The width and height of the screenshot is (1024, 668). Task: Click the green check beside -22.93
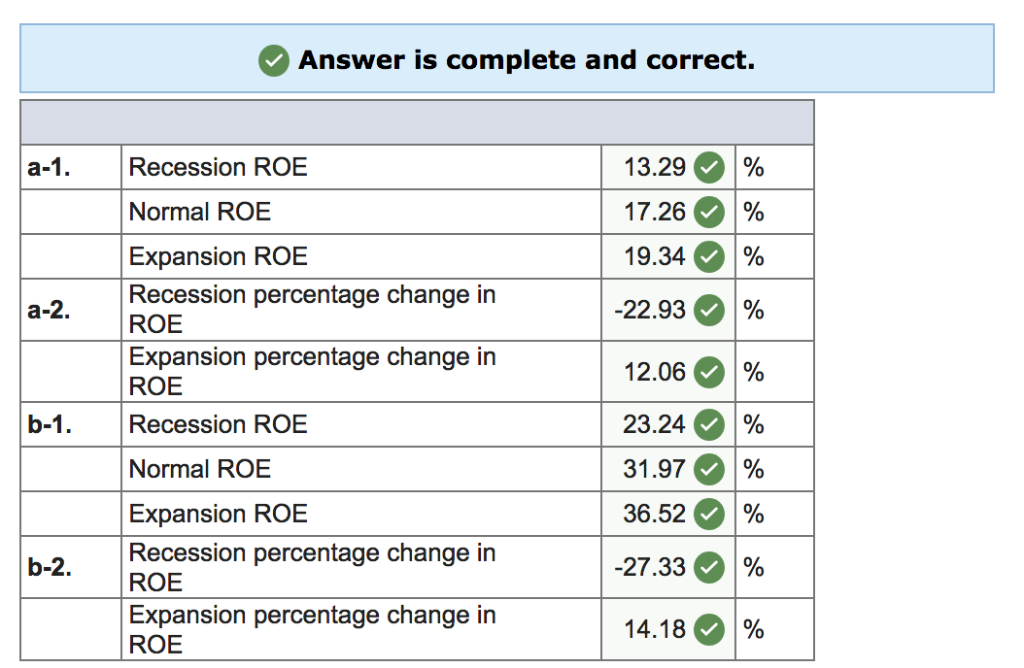709,310
